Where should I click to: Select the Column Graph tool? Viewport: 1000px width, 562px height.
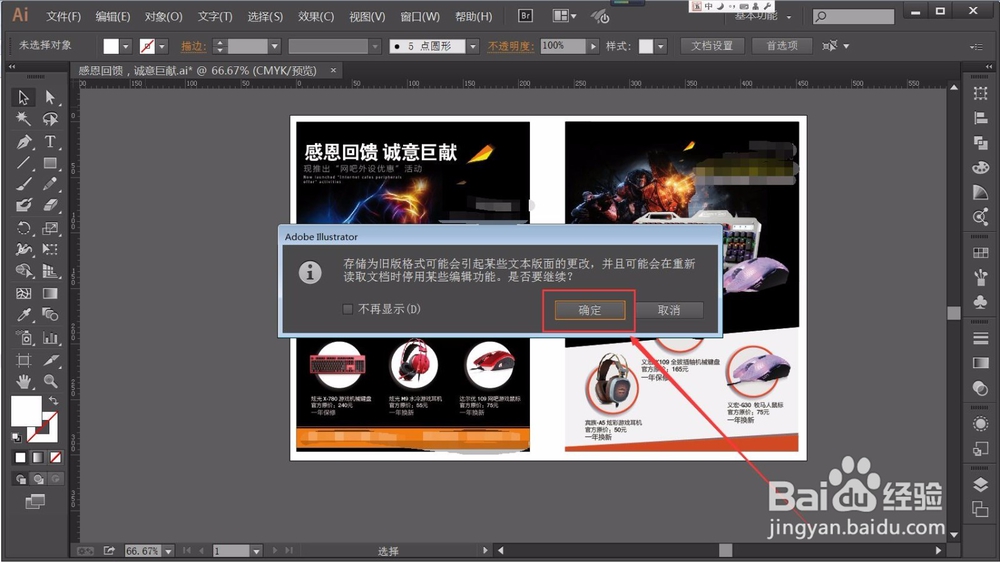coord(50,337)
